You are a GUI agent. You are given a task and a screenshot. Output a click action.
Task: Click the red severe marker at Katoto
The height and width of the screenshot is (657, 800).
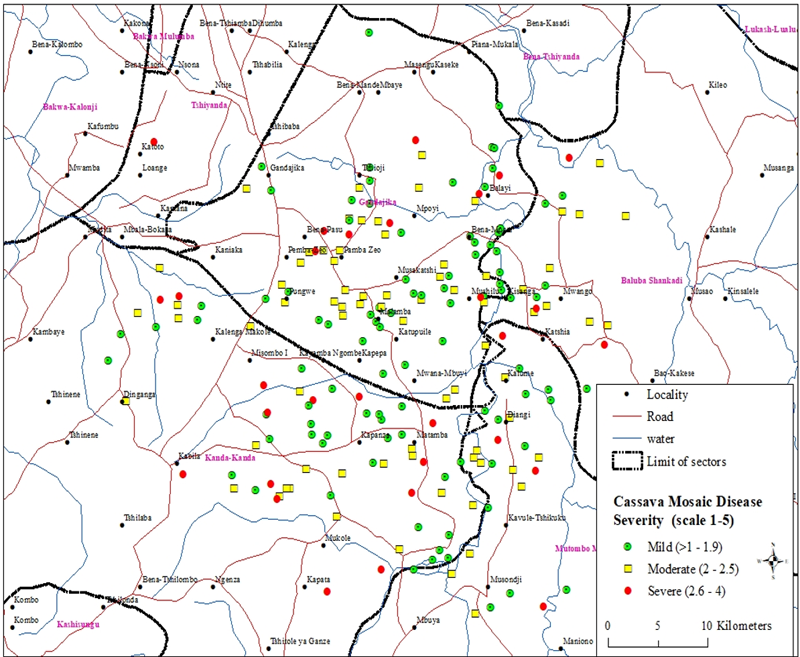[x=154, y=142]
